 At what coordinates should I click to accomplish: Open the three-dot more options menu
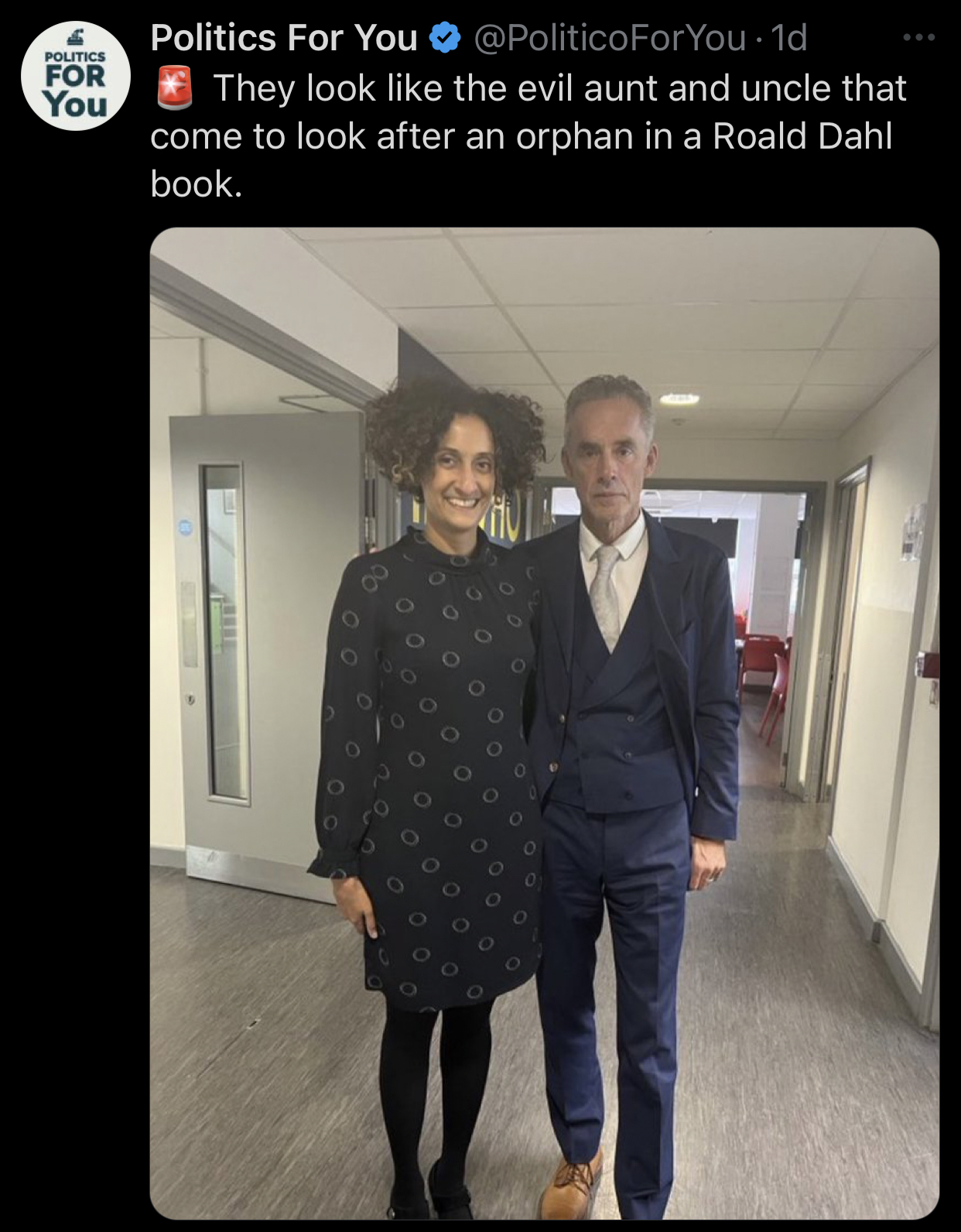919,37
